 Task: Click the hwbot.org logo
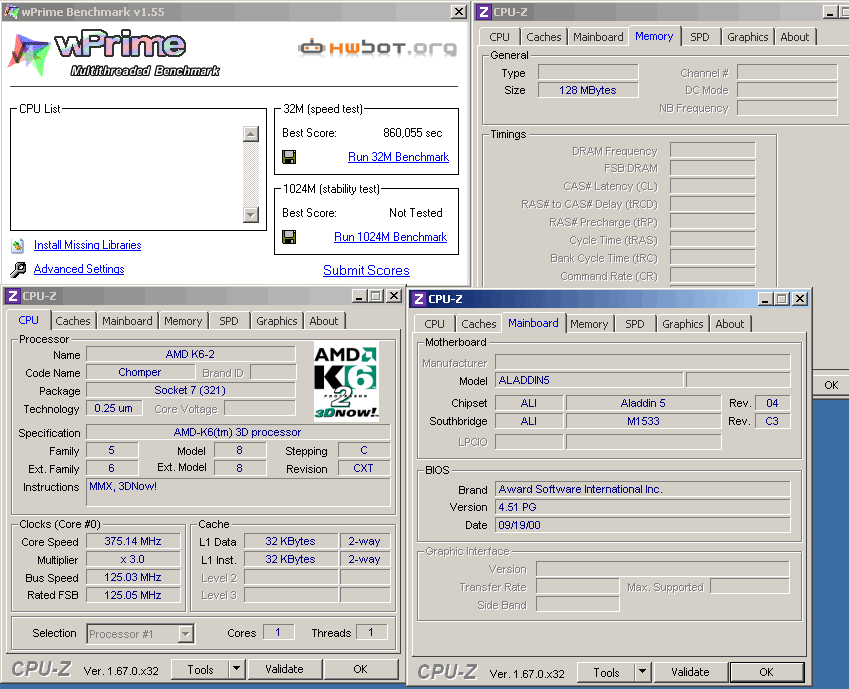pyautogui.click(x=377, y=48)
